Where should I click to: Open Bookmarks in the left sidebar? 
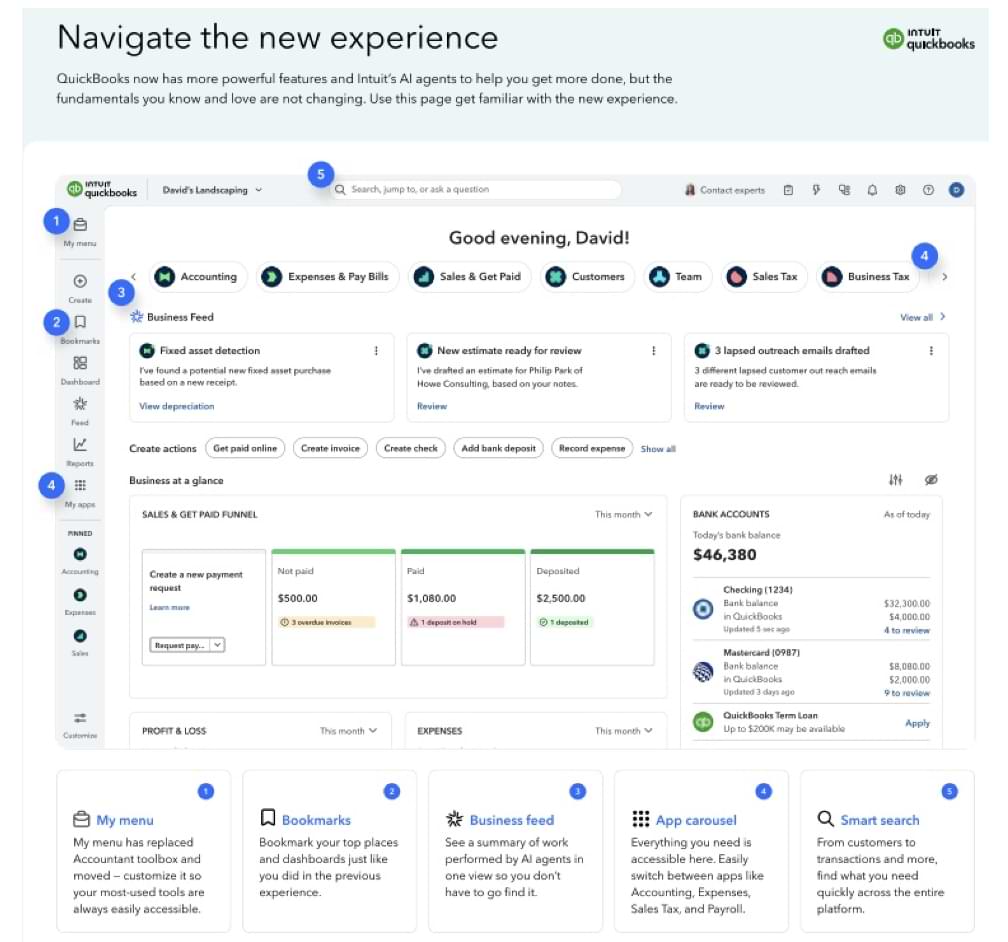coord(80,323)
